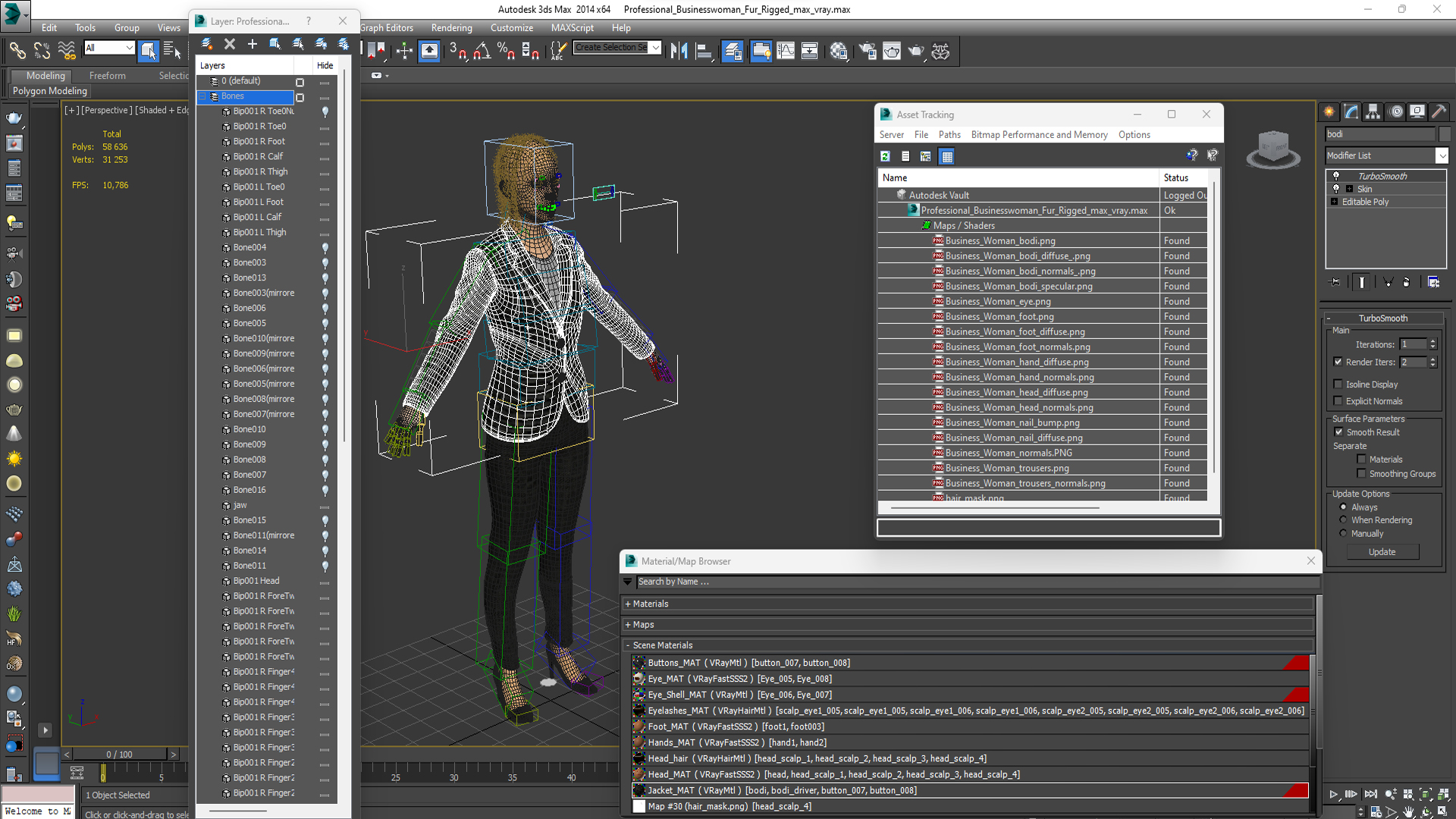The width and height of the screenshot is (1456, 819).
Task: Open the Display command panel tab
Action: coord(1417,111)
